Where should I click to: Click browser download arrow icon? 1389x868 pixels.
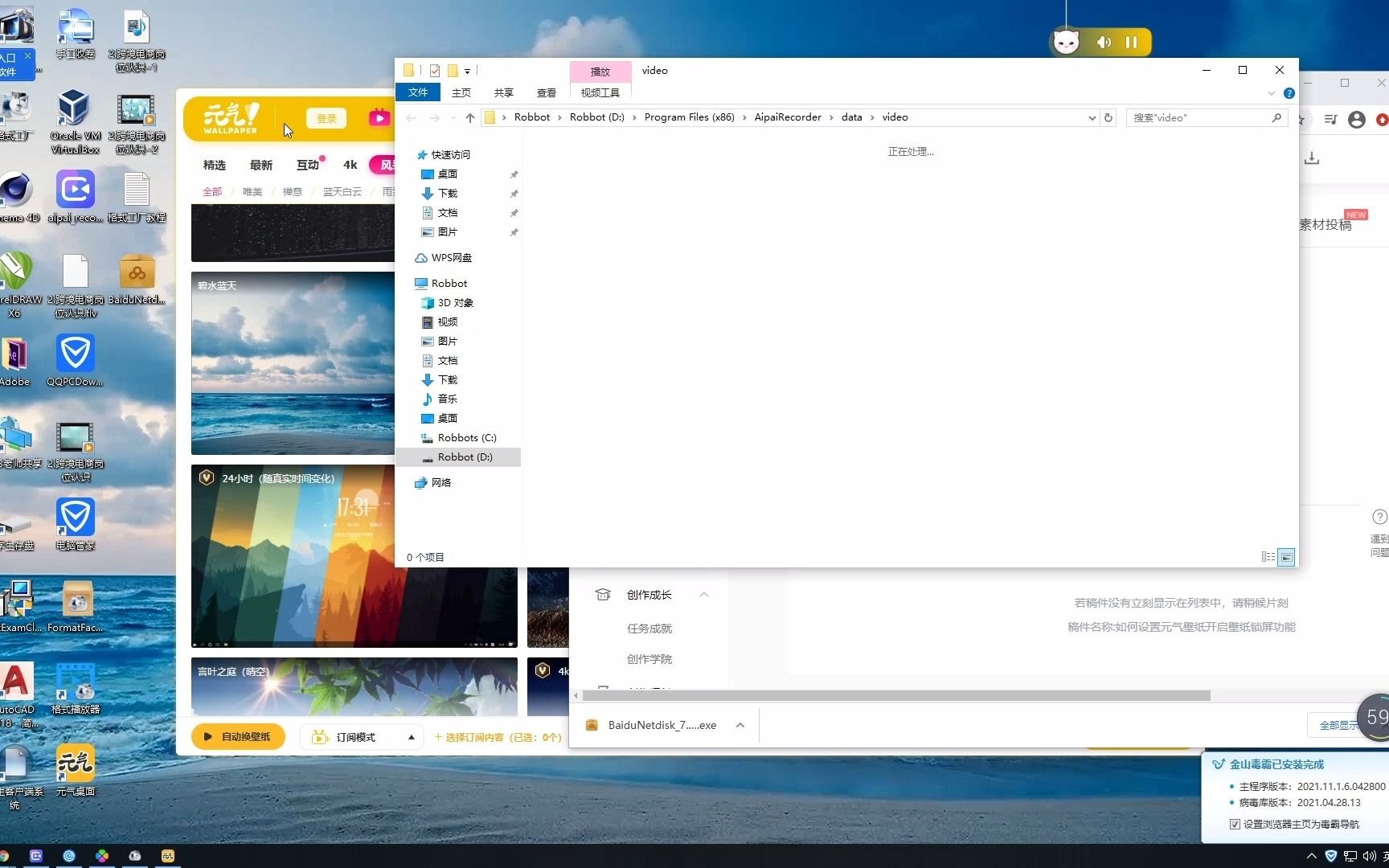1312,158
